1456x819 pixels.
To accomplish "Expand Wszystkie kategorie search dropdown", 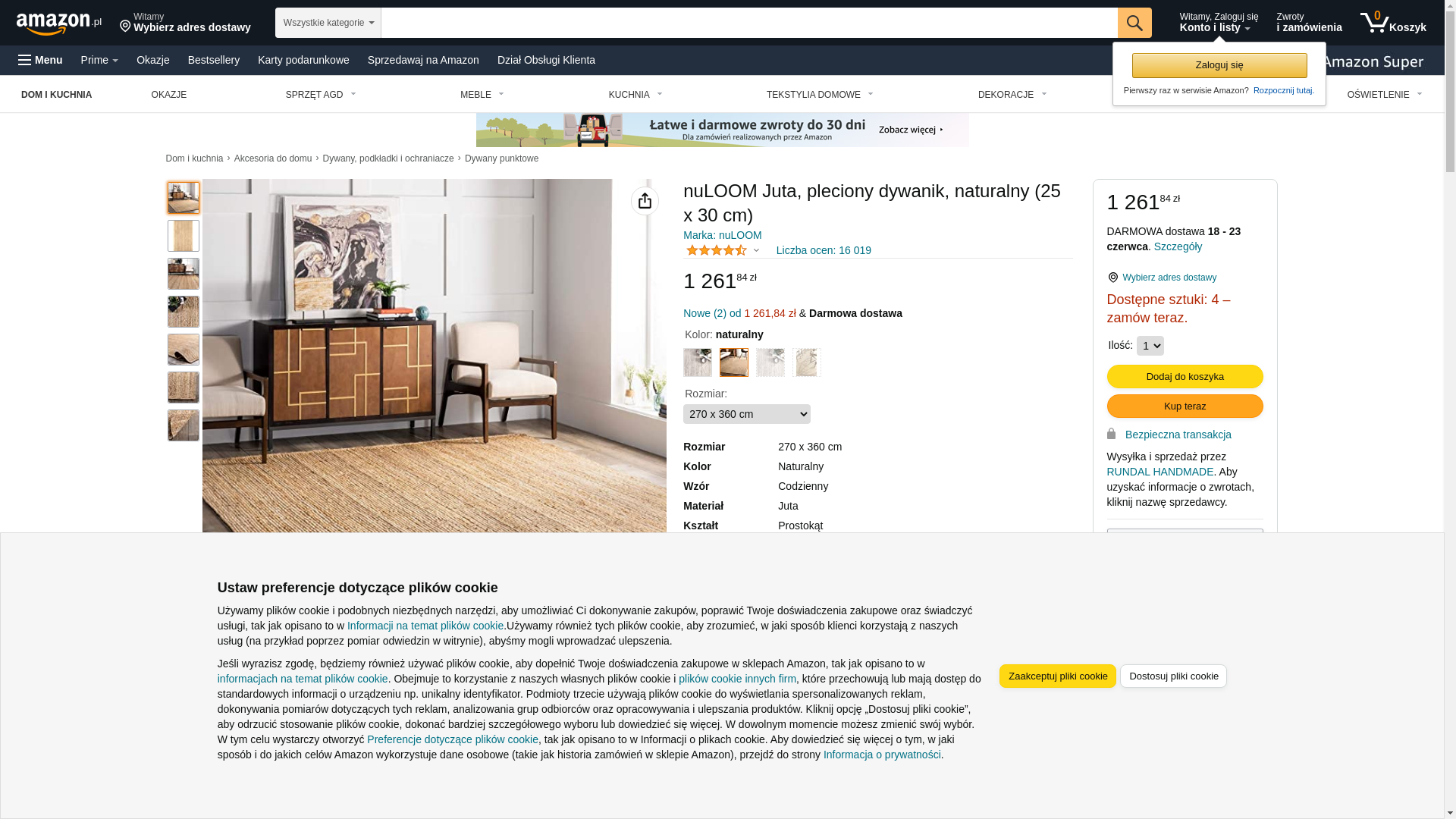I will click(x=328, y=23).
